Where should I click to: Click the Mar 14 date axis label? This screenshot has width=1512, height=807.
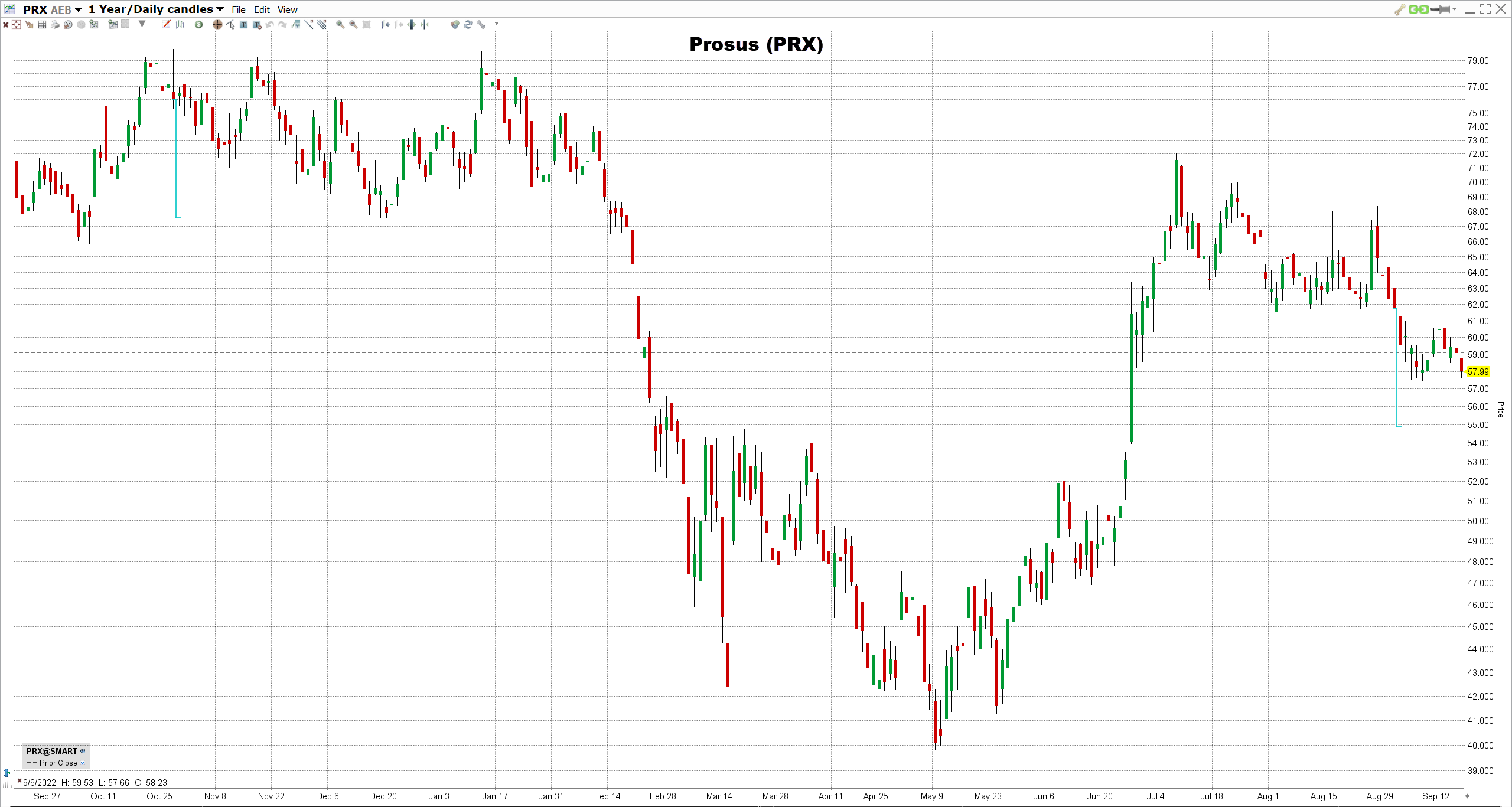pyautogui.click(x=719, y=796)
